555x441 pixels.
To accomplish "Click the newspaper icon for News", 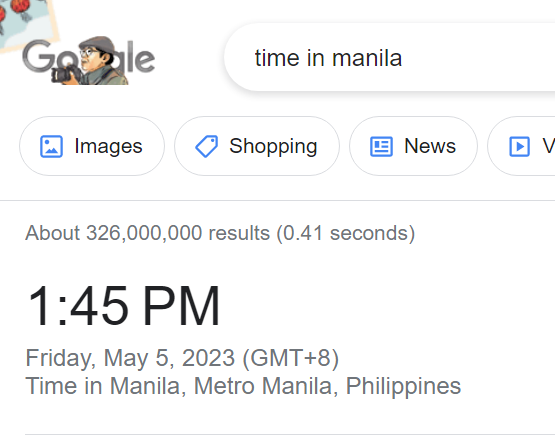I will pyautogui.click(x=381, y=146).
